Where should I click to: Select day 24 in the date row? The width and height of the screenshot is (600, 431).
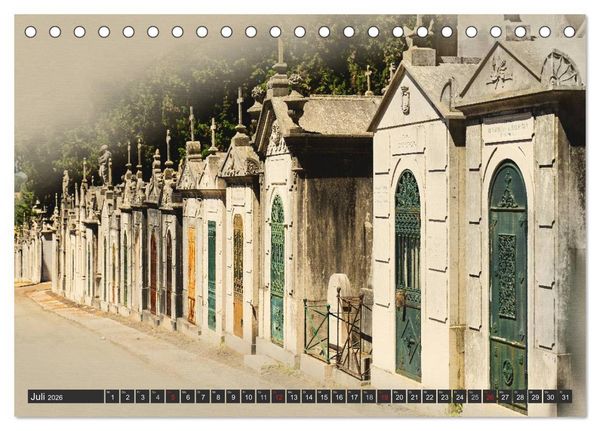point(460,397)
